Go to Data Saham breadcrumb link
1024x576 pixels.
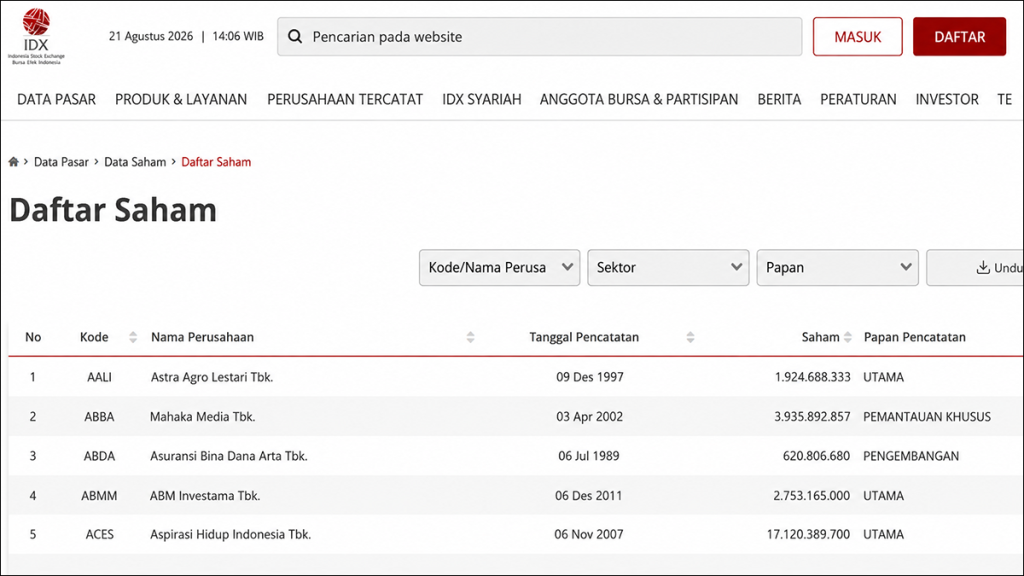pyautogui.click(x=135, y=162)
